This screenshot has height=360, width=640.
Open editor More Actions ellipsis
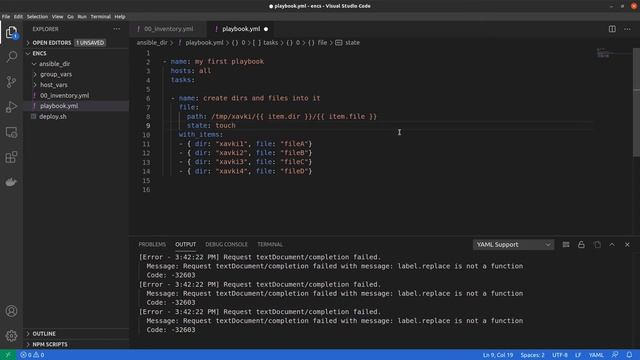click(x=627, y=29)
